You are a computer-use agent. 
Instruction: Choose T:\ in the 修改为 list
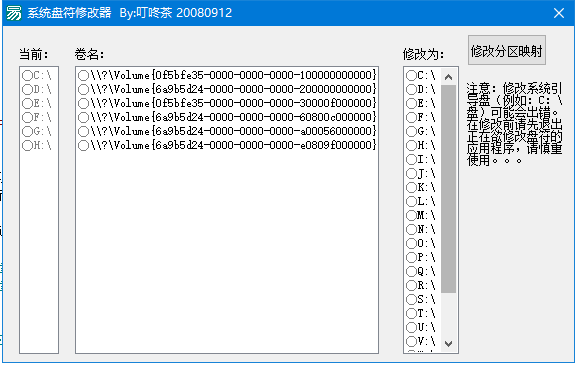[x=421, y=313]
